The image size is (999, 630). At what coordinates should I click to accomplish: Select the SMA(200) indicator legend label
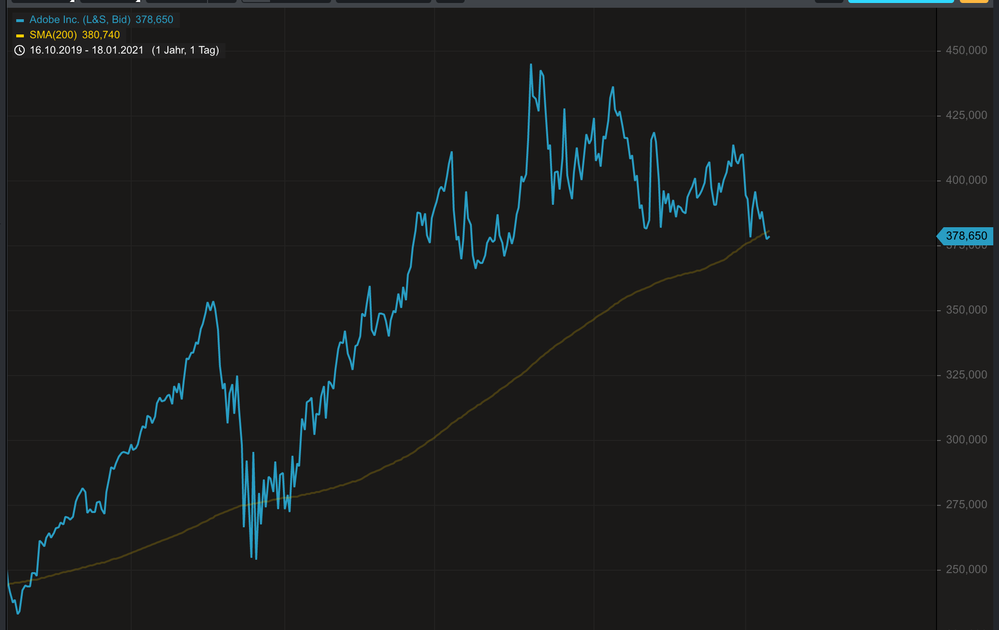pyautogui.click(x=53, y=35)
